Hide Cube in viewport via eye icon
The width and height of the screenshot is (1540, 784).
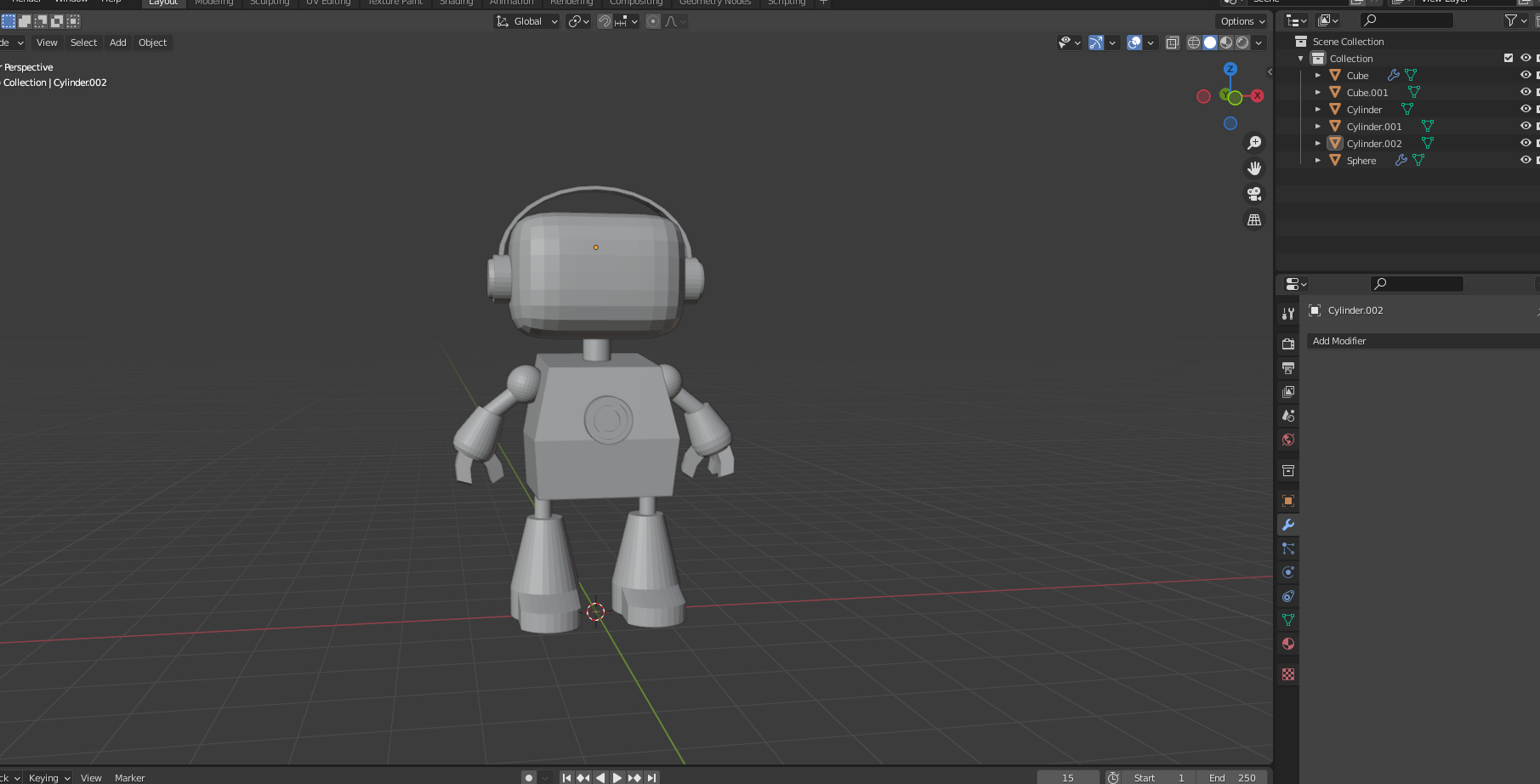[1526, 75]
